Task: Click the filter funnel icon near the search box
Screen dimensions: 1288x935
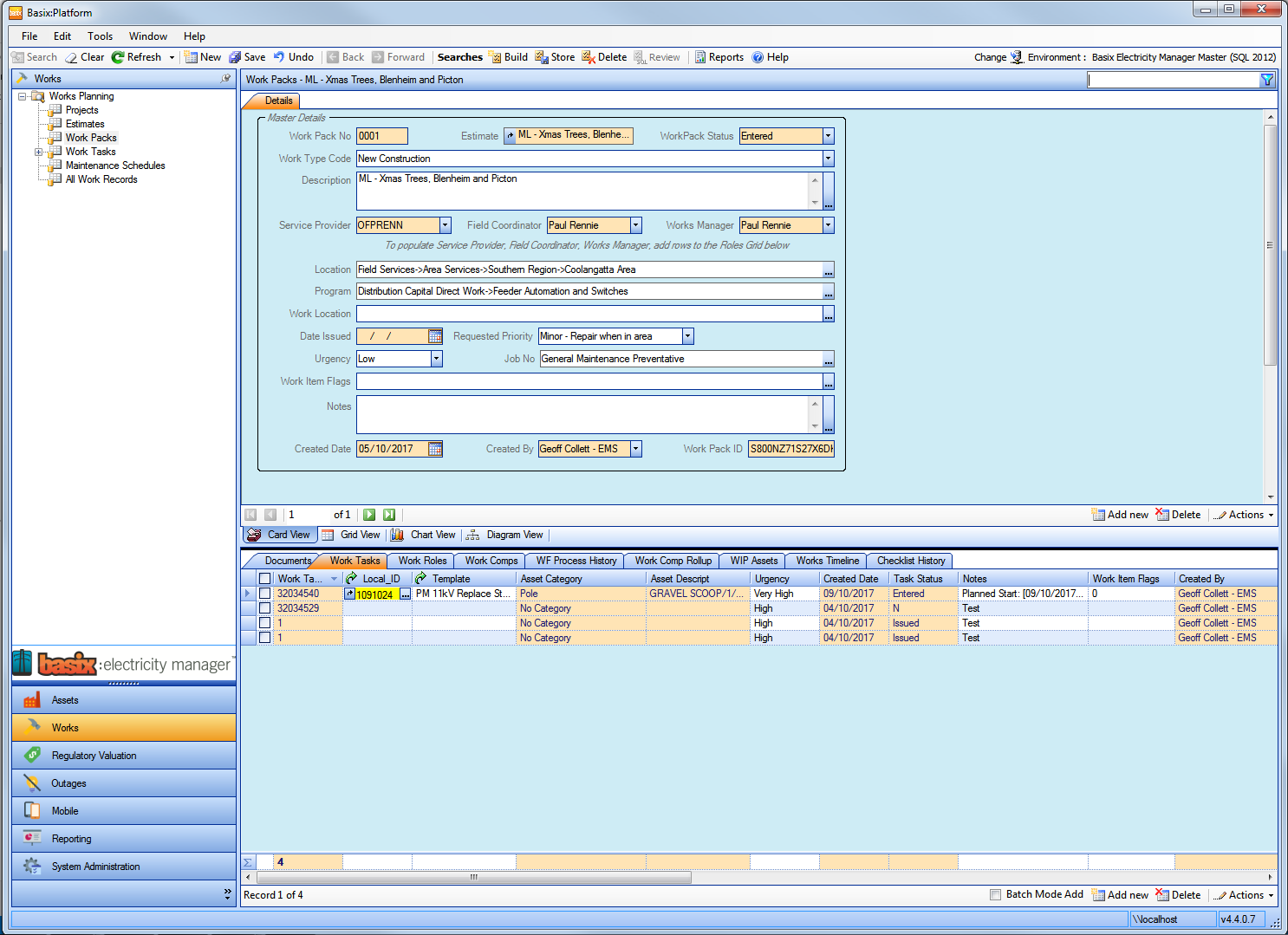Action: [x=1267, y=79]
